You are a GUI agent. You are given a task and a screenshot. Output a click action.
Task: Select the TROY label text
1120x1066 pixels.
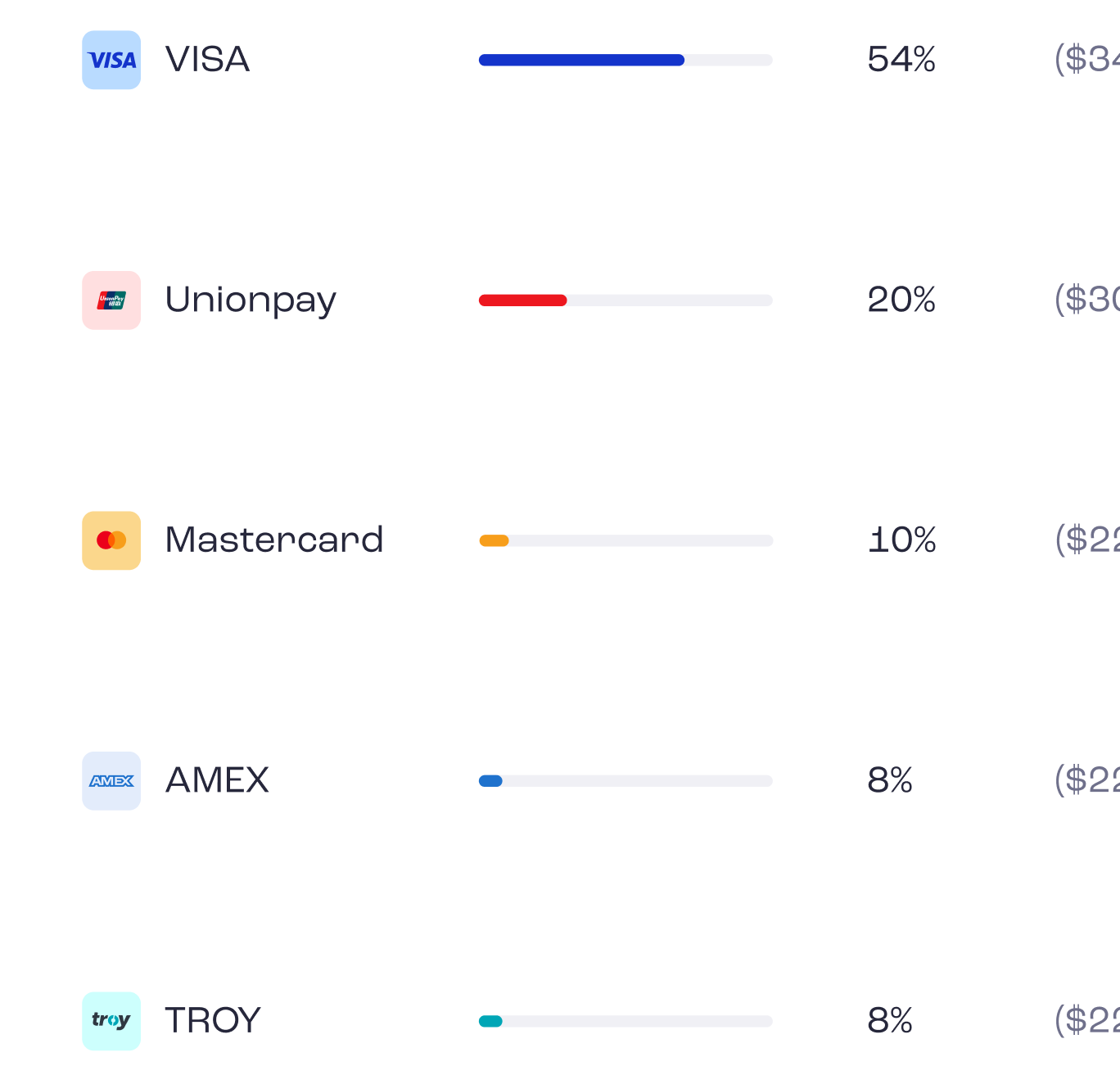click(213, 1021)
